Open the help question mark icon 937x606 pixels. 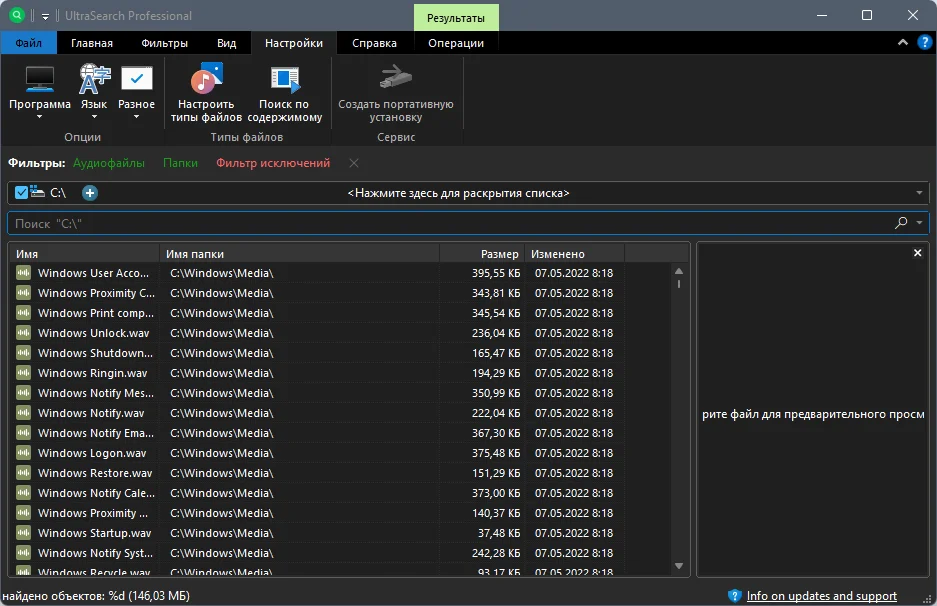click(x=924, y=42)
